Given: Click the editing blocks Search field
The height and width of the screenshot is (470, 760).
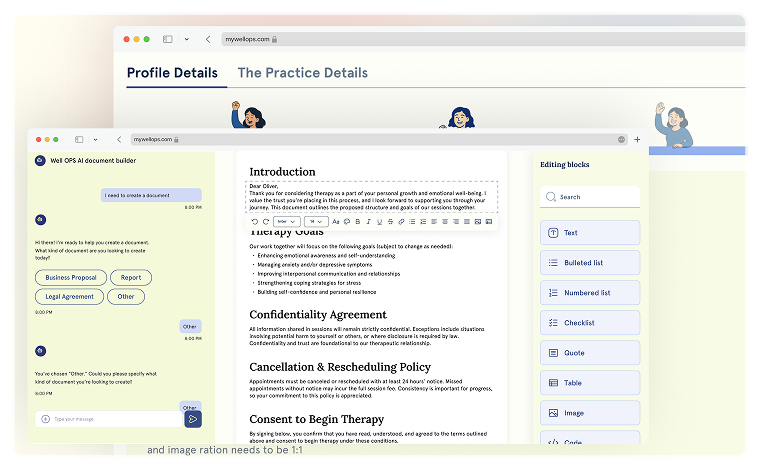Looking at the screenshot, I should (589, 197).
